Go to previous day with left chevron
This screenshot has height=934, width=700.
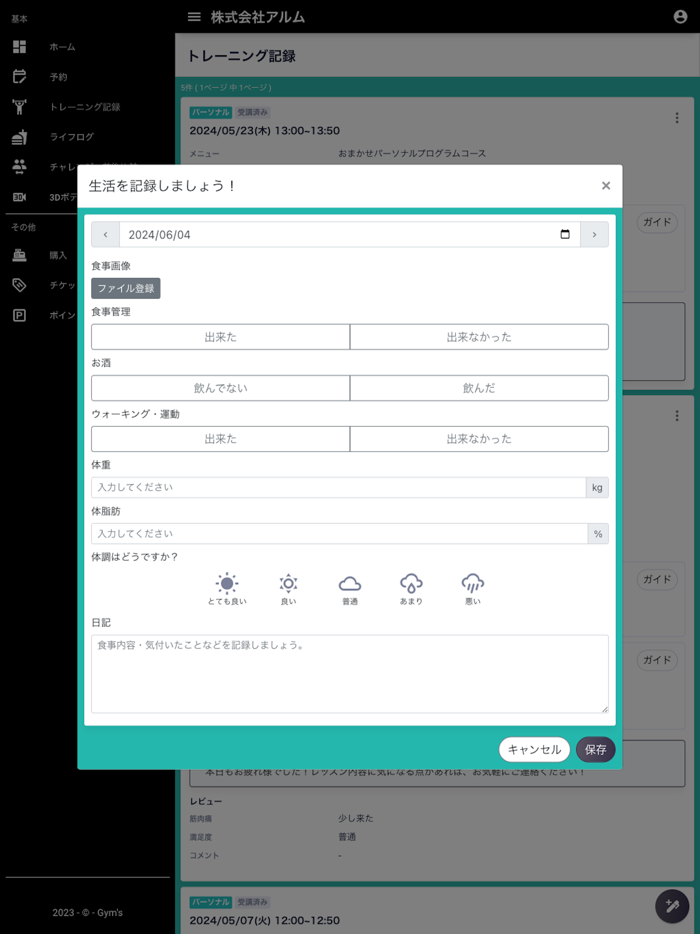[105, 235]
